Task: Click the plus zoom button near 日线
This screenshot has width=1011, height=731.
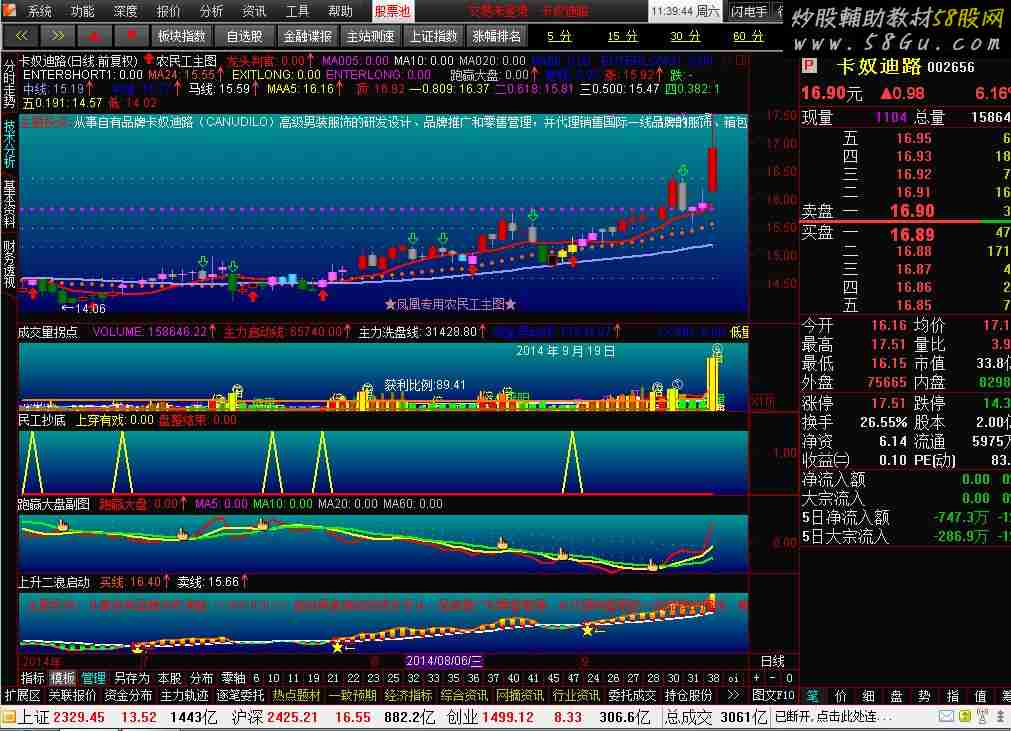Action: 756,678
